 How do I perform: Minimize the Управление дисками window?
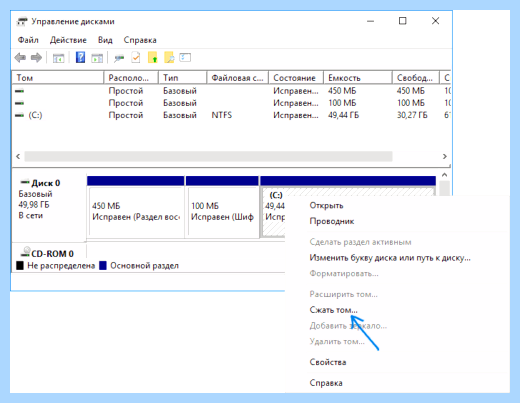(x=370, y=21)
